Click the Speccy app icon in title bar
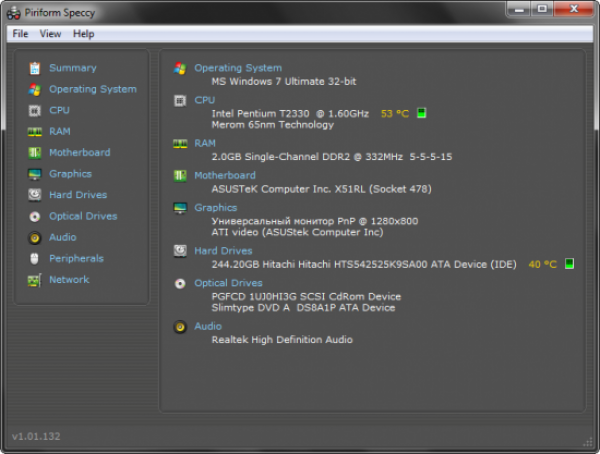Viewport: 600px width, 454px height. (14, 13)
